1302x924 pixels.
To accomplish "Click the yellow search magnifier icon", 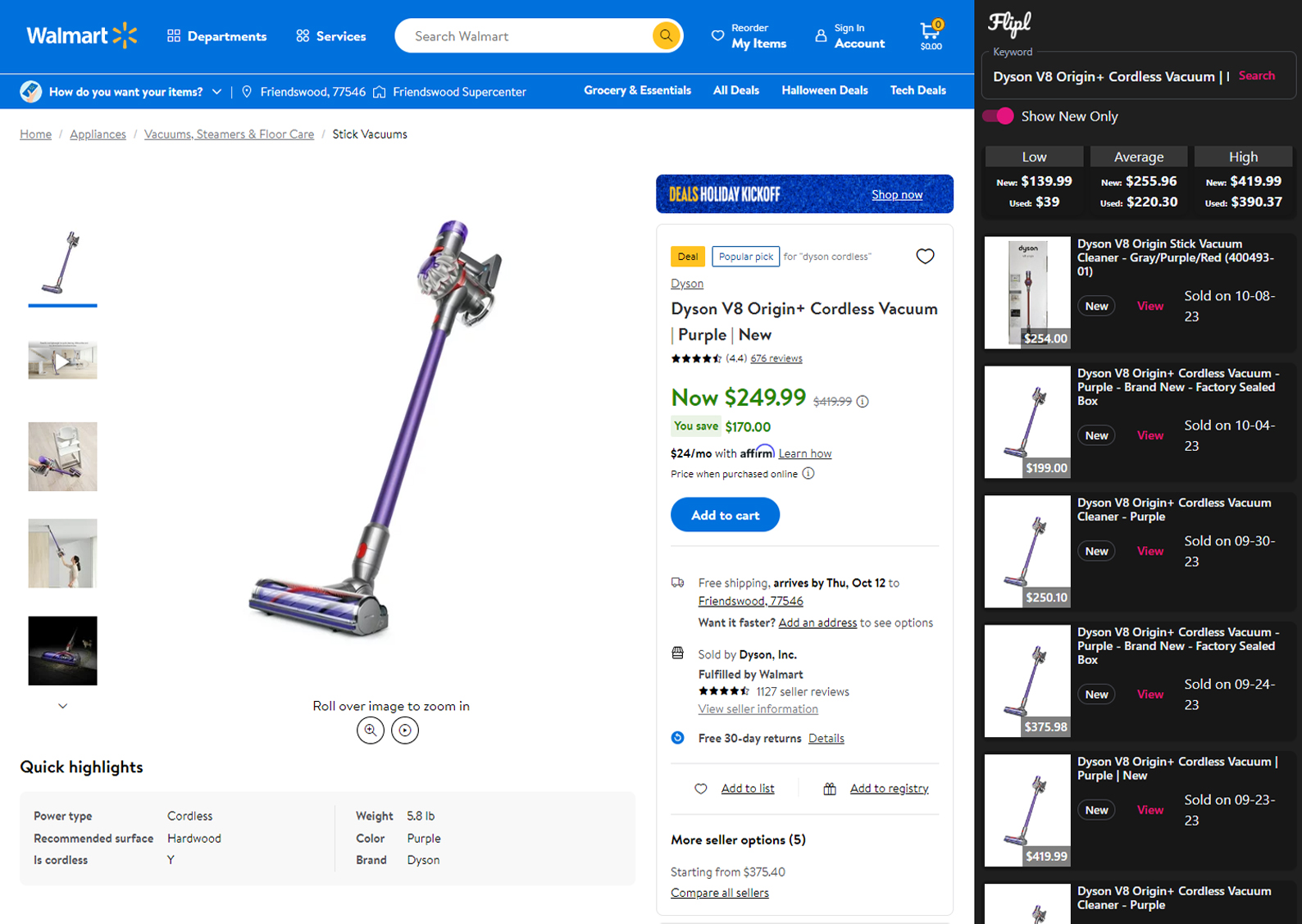I will (x=666, y=36).
